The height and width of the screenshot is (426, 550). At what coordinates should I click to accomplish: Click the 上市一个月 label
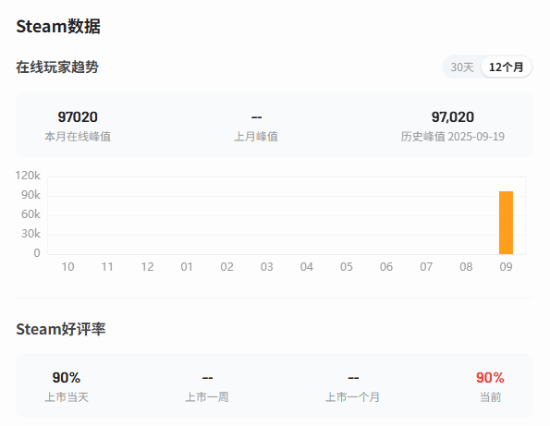[353, 397]
